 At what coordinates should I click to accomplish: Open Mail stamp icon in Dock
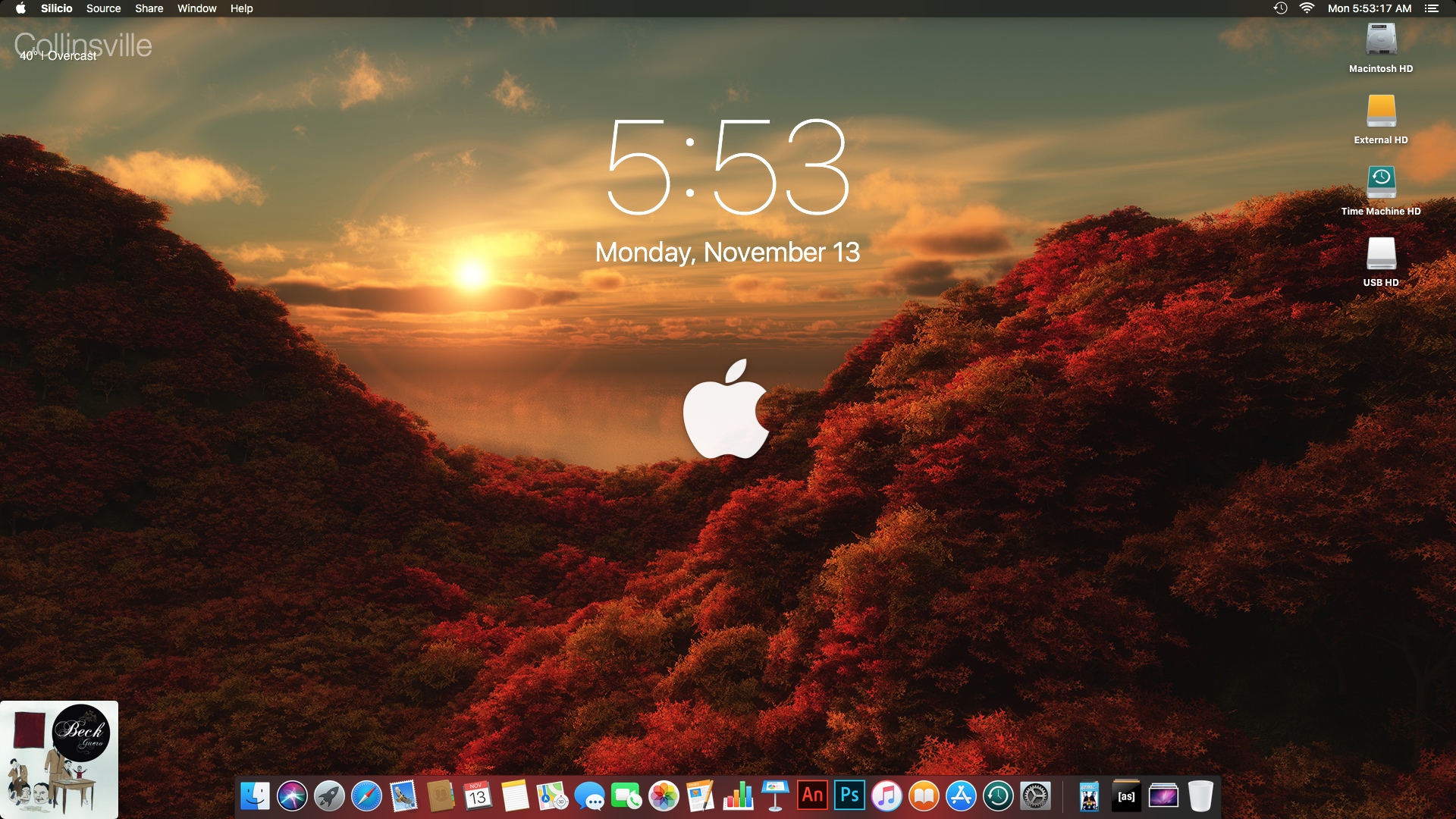403,796
